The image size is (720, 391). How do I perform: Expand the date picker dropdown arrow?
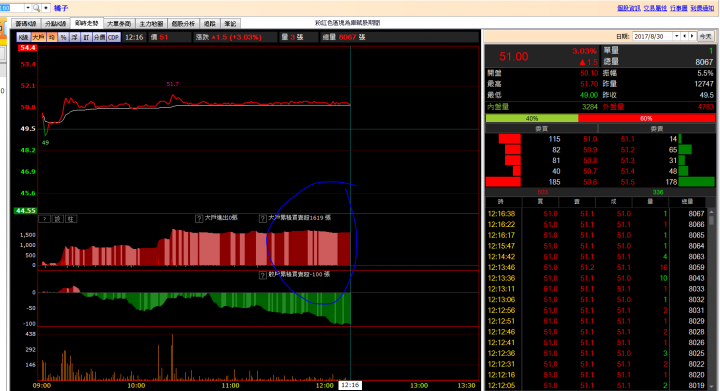click(676, 36)
